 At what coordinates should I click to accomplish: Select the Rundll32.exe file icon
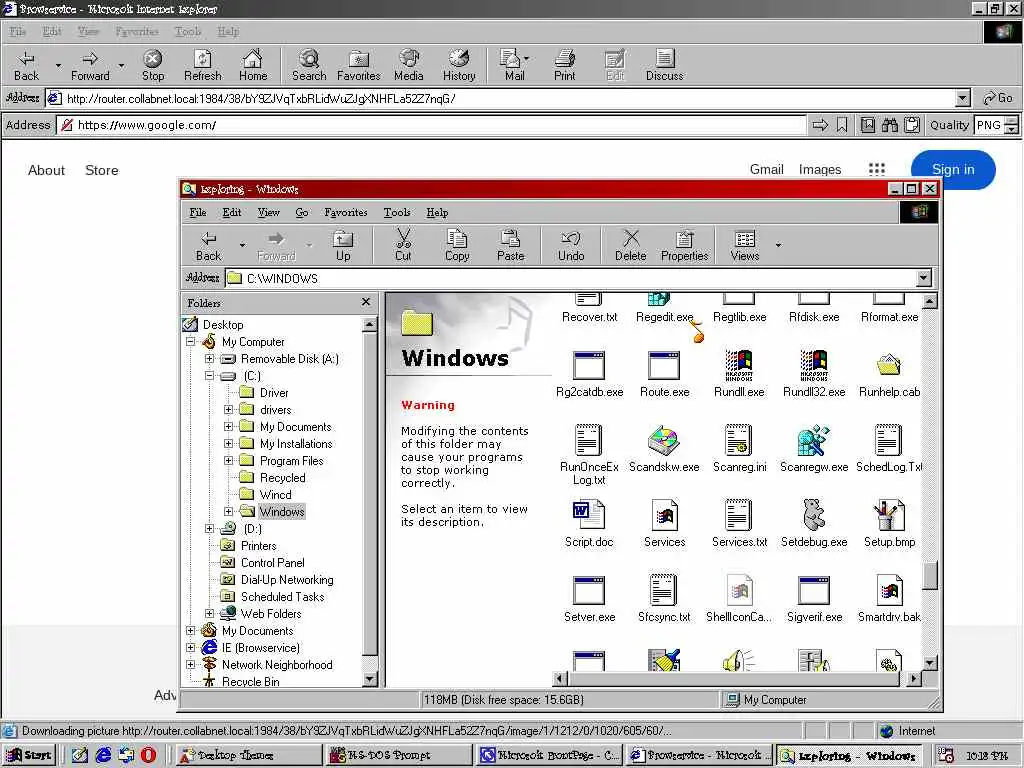click(814, 374)
